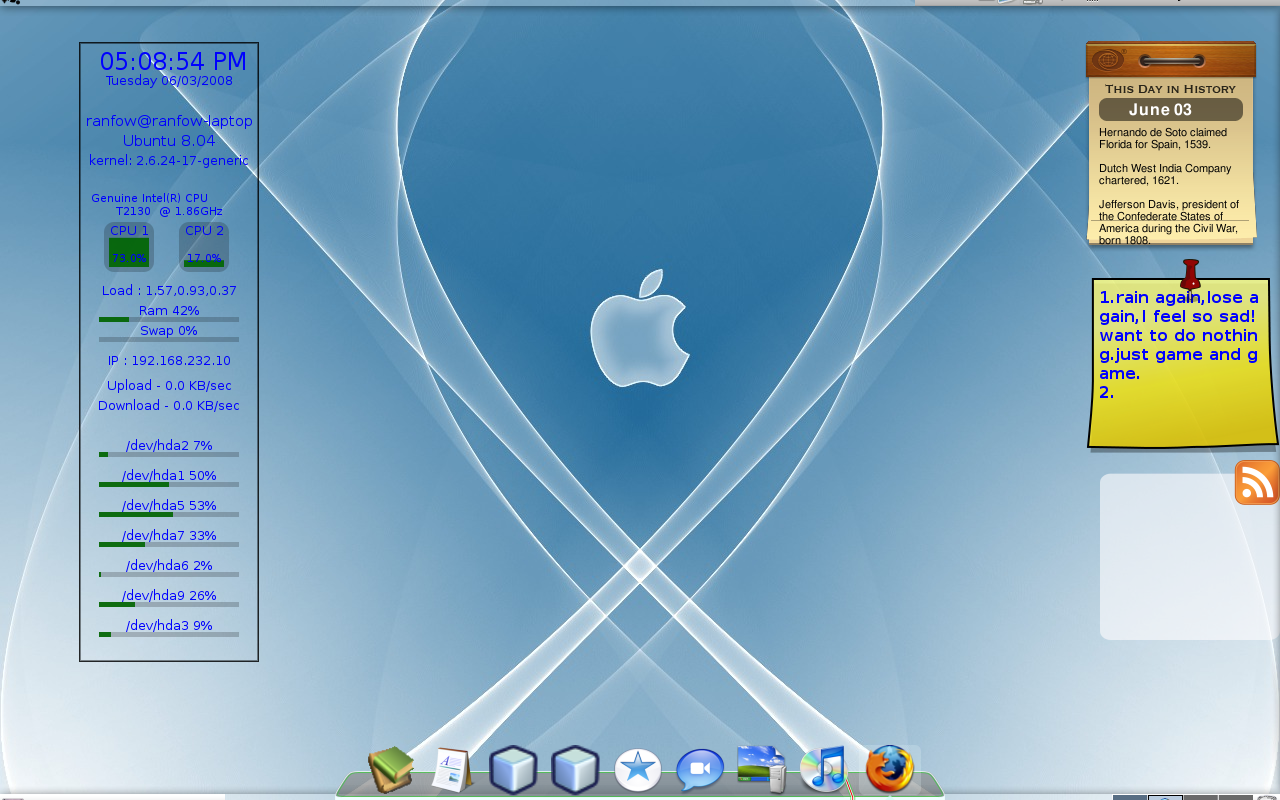Click the Genuine Intel(R) CPU text
Image resolution: width=1280 pixels, height=800 pixels.
[150, 198]
